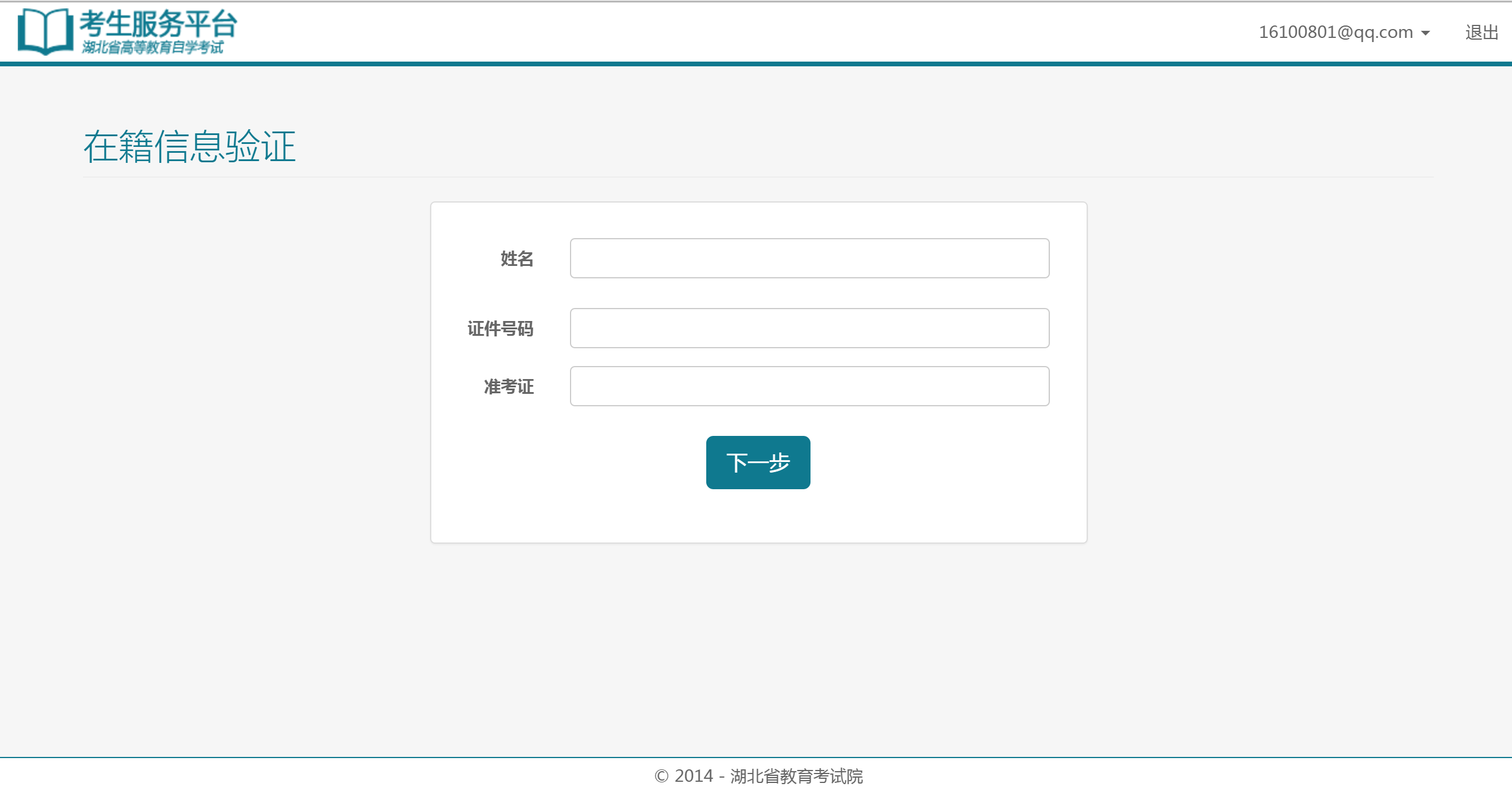This screenshot has width=1512, height=796.
Task: Log out via the 退出 link
Action: tap(1481, 32)
